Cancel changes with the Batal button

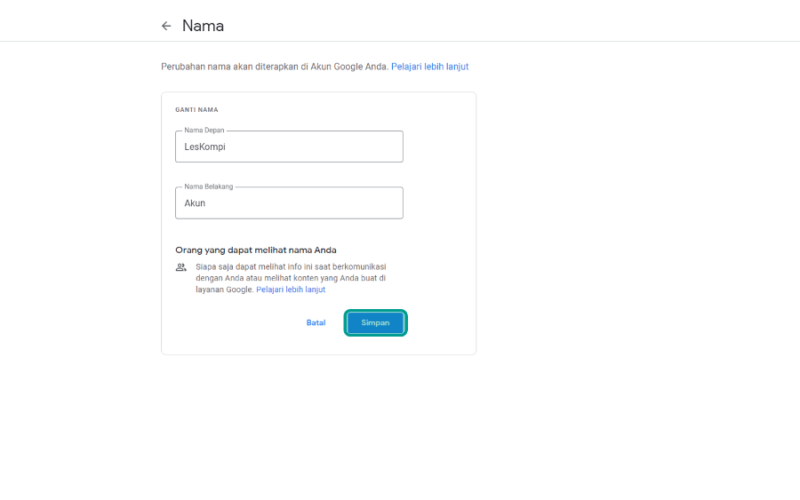coord(316,323)
